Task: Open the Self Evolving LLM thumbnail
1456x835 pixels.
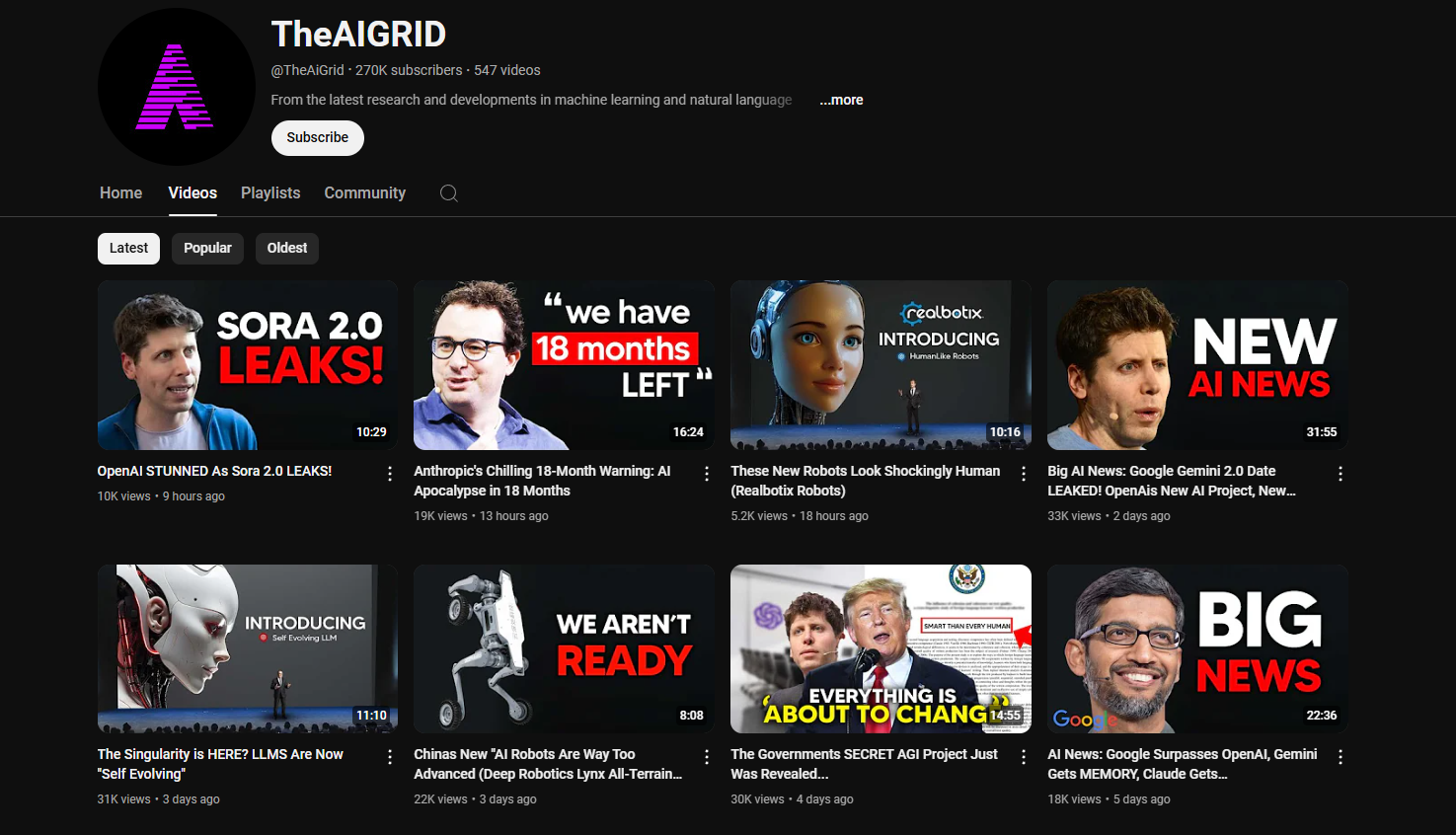Action: [248, 648]
